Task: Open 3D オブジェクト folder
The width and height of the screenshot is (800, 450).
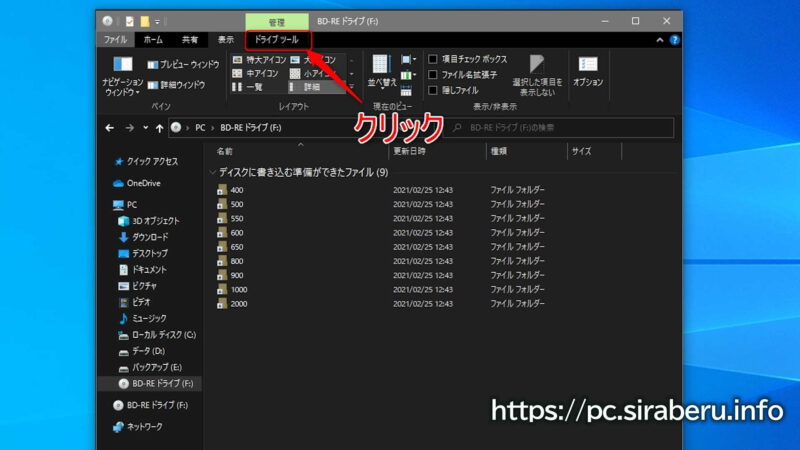Action: (149, 221)
